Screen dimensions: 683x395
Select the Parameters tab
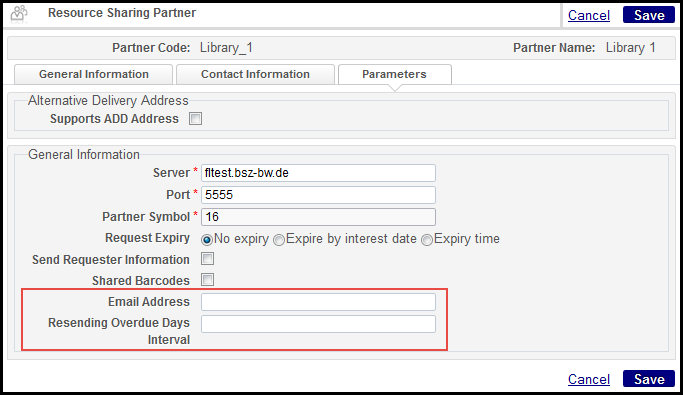[x=394, y=74]
